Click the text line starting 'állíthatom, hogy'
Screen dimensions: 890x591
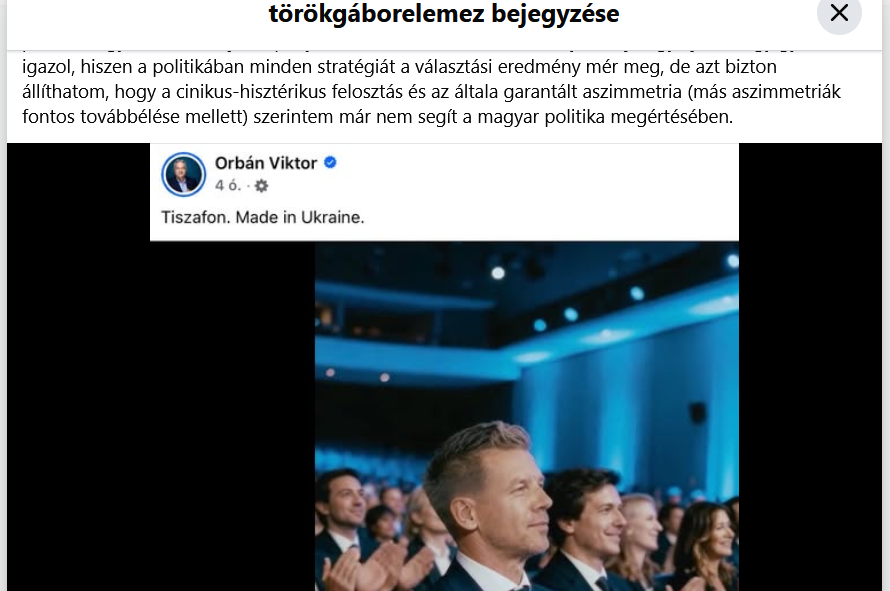[431, 92]
